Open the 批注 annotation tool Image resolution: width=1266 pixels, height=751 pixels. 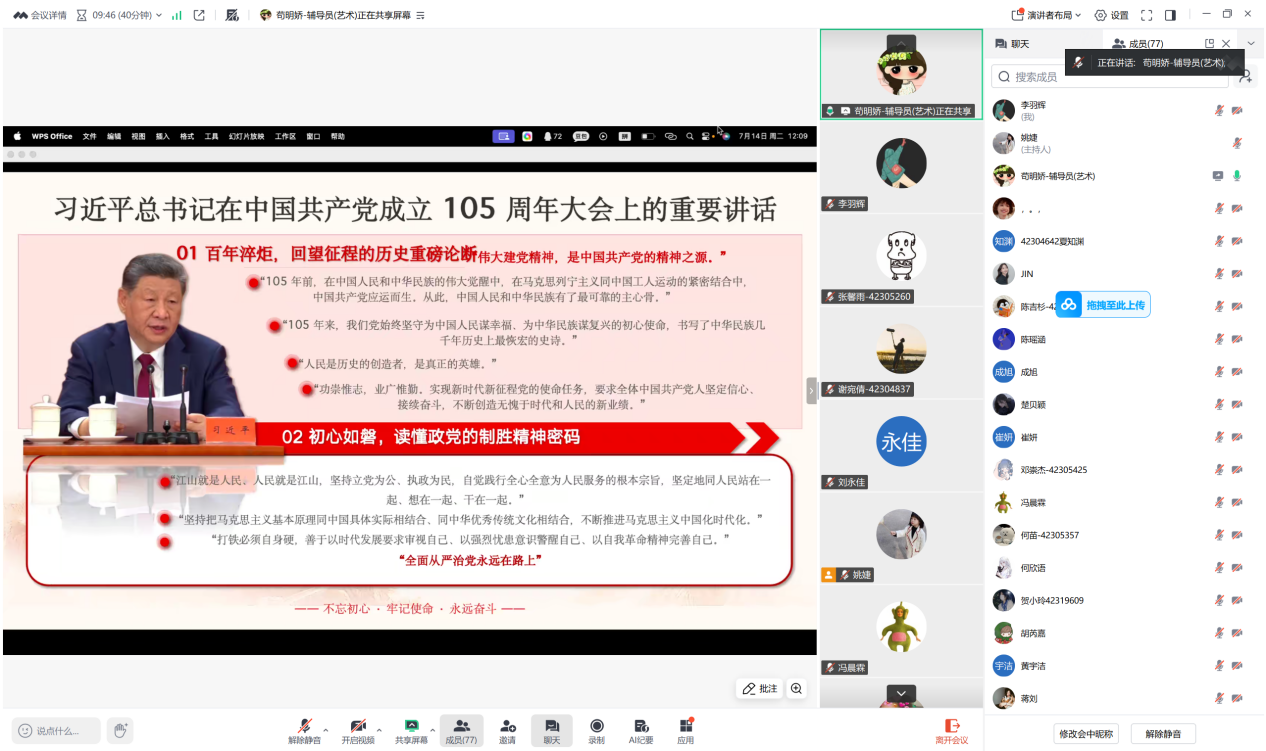(x=760, y=688)
